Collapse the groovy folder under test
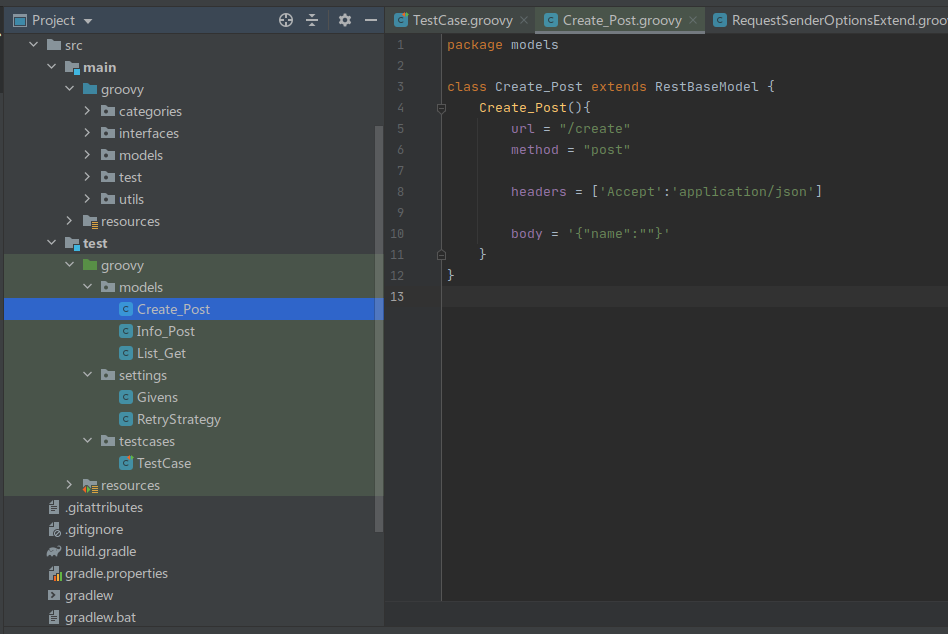Screen dimensions: 948x634 [70, 265]
